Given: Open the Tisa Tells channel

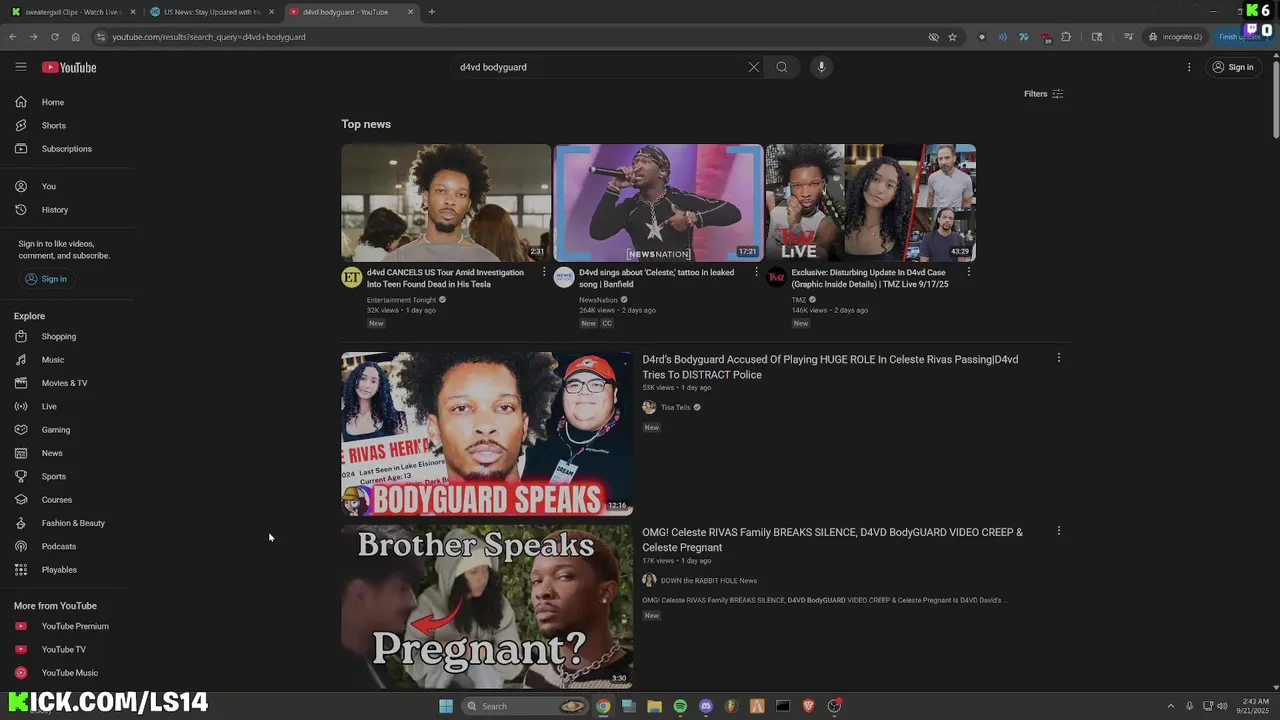Looking at the screenshot, I should tap(675, 407).
